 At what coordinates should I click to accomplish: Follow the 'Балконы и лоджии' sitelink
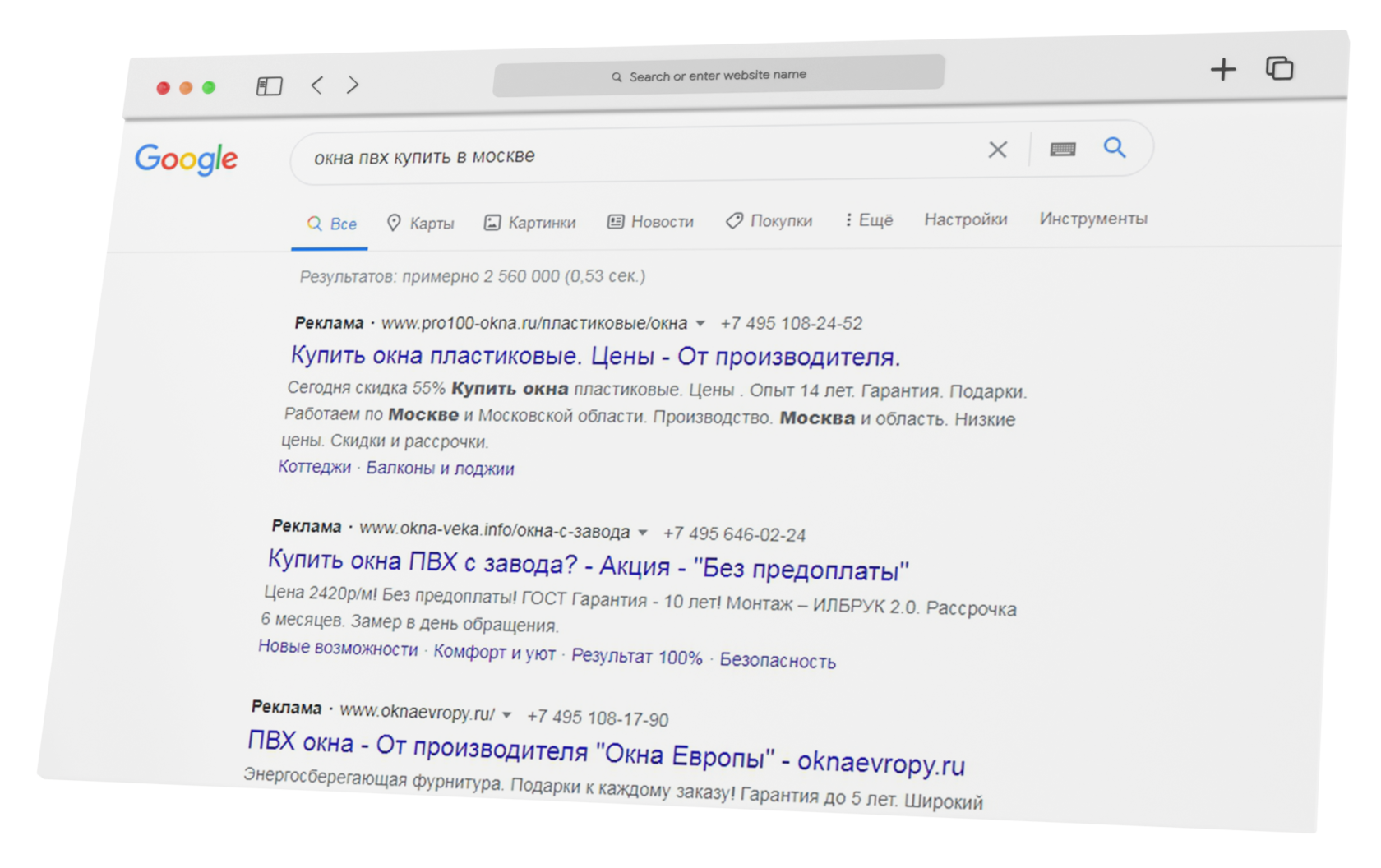[441, 469]
